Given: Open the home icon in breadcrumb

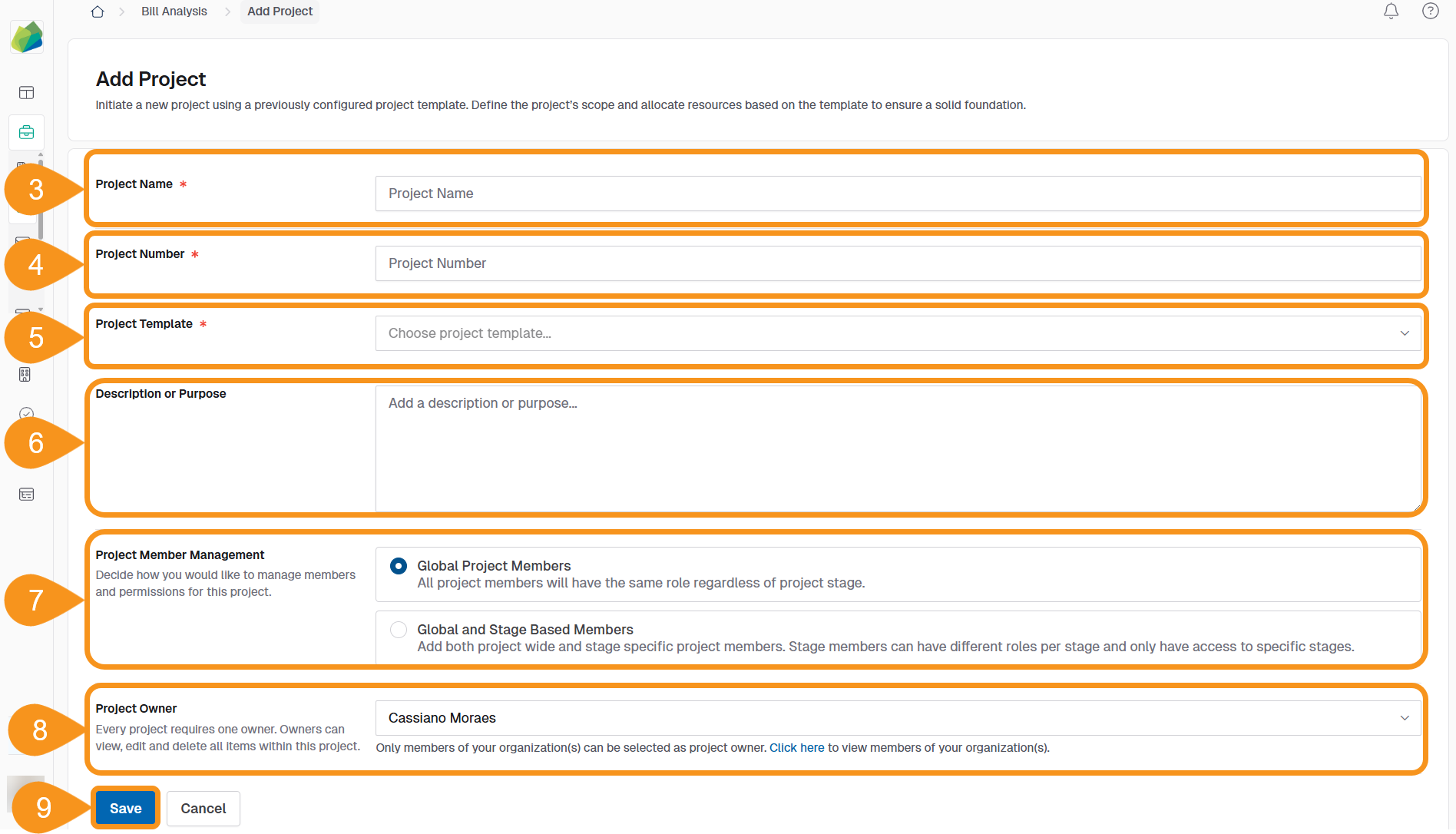Looking at the screenshot, I should (x=97, y=12).
